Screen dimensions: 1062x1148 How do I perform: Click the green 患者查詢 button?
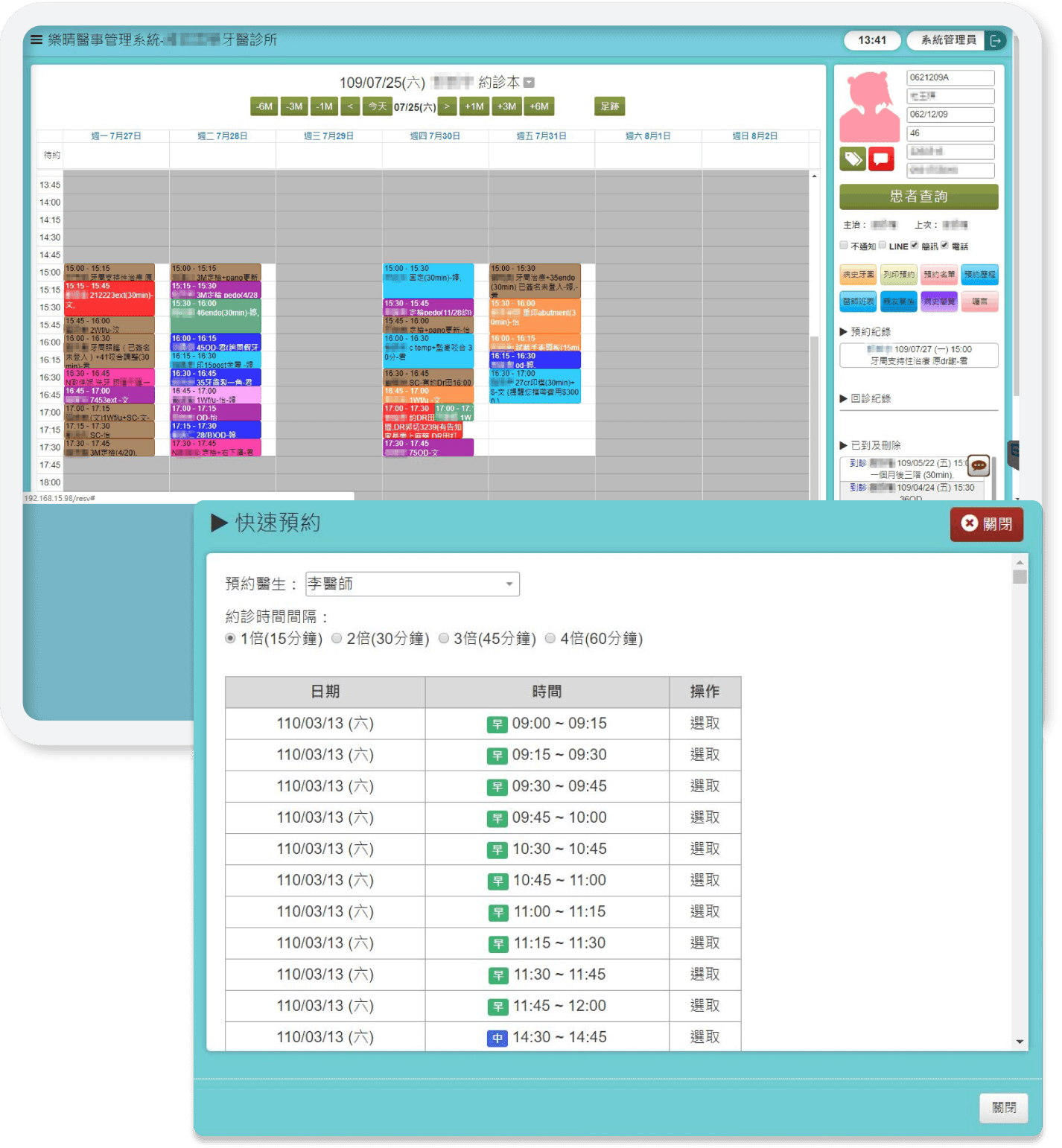tap(918, 197)
